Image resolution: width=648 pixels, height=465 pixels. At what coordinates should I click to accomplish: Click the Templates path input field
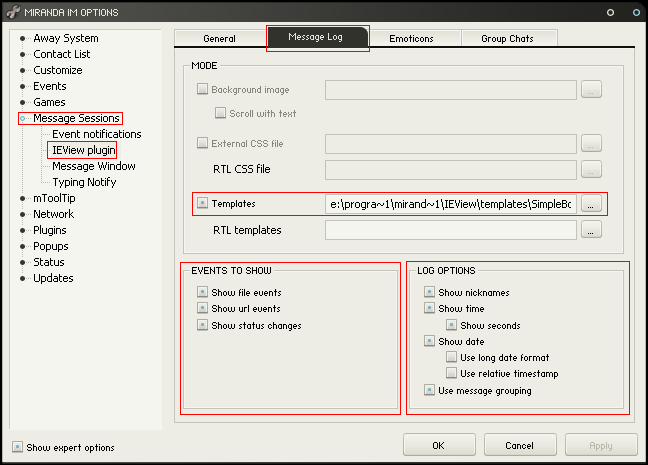click(451, 204)
